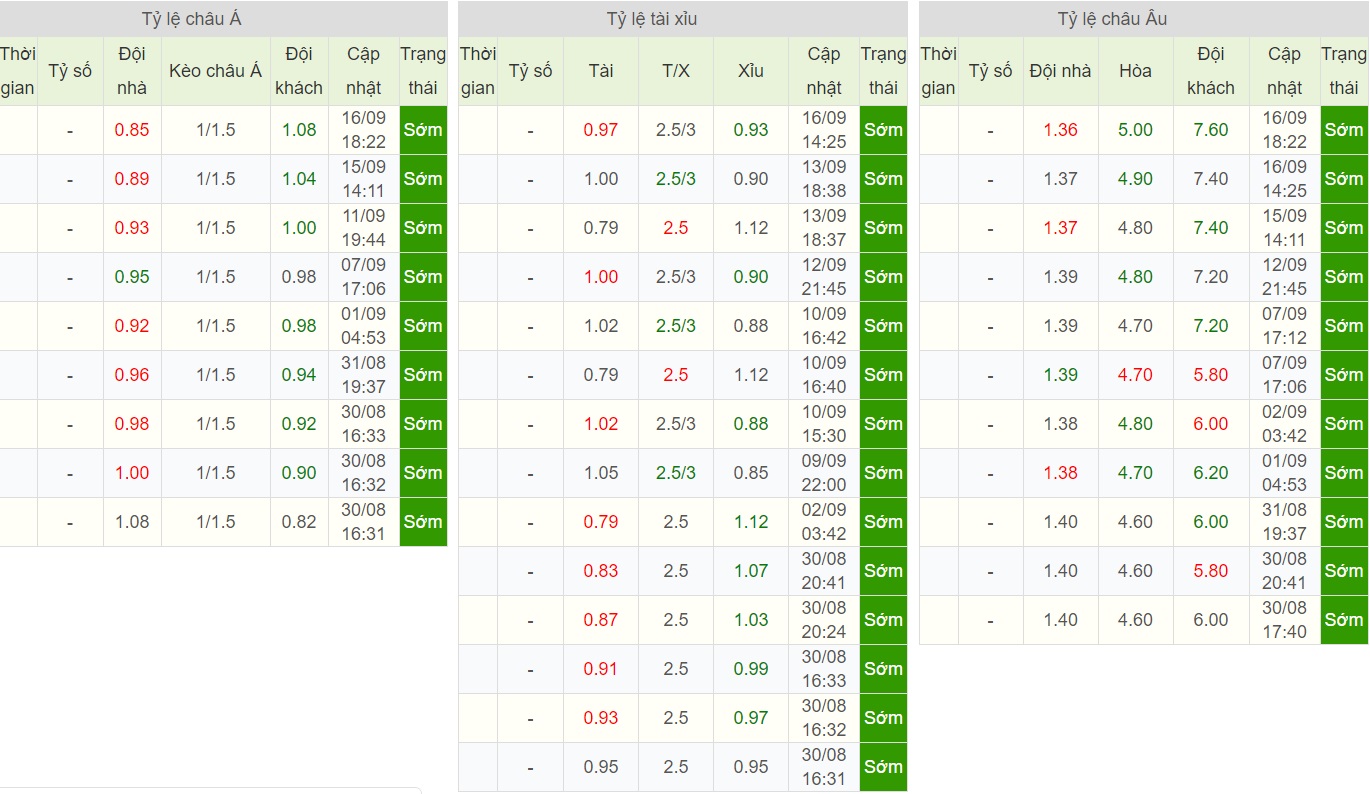
Task: Select home odds 1.36 in European table
Action: (x=1061, y=130)
